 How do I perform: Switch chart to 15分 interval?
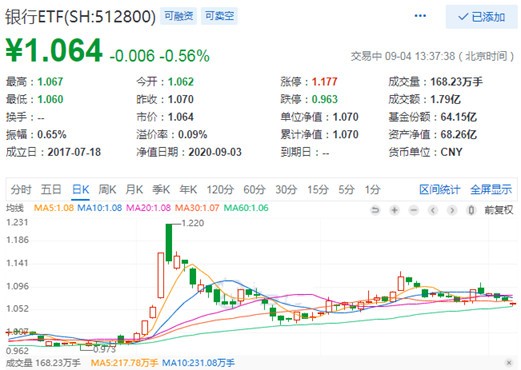(x=318, y=189)
